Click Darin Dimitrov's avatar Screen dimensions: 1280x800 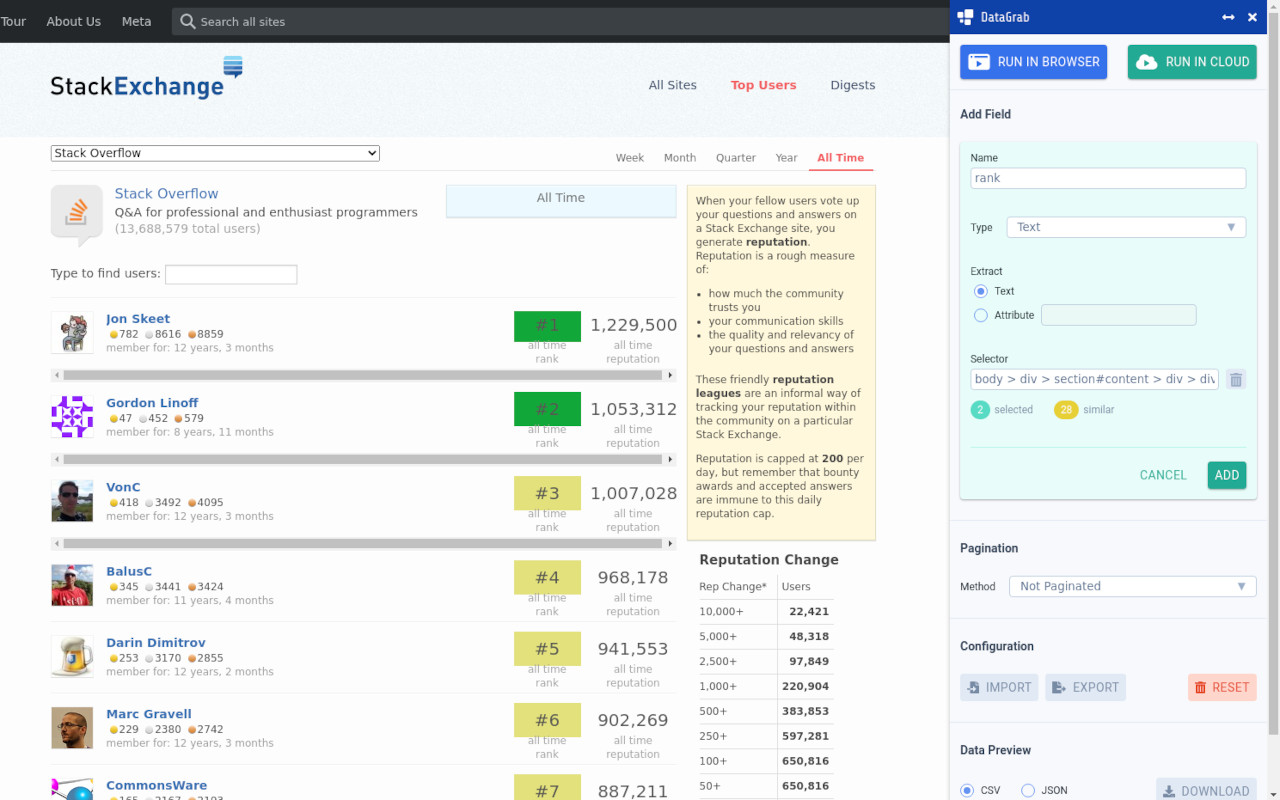coord(72,656)
